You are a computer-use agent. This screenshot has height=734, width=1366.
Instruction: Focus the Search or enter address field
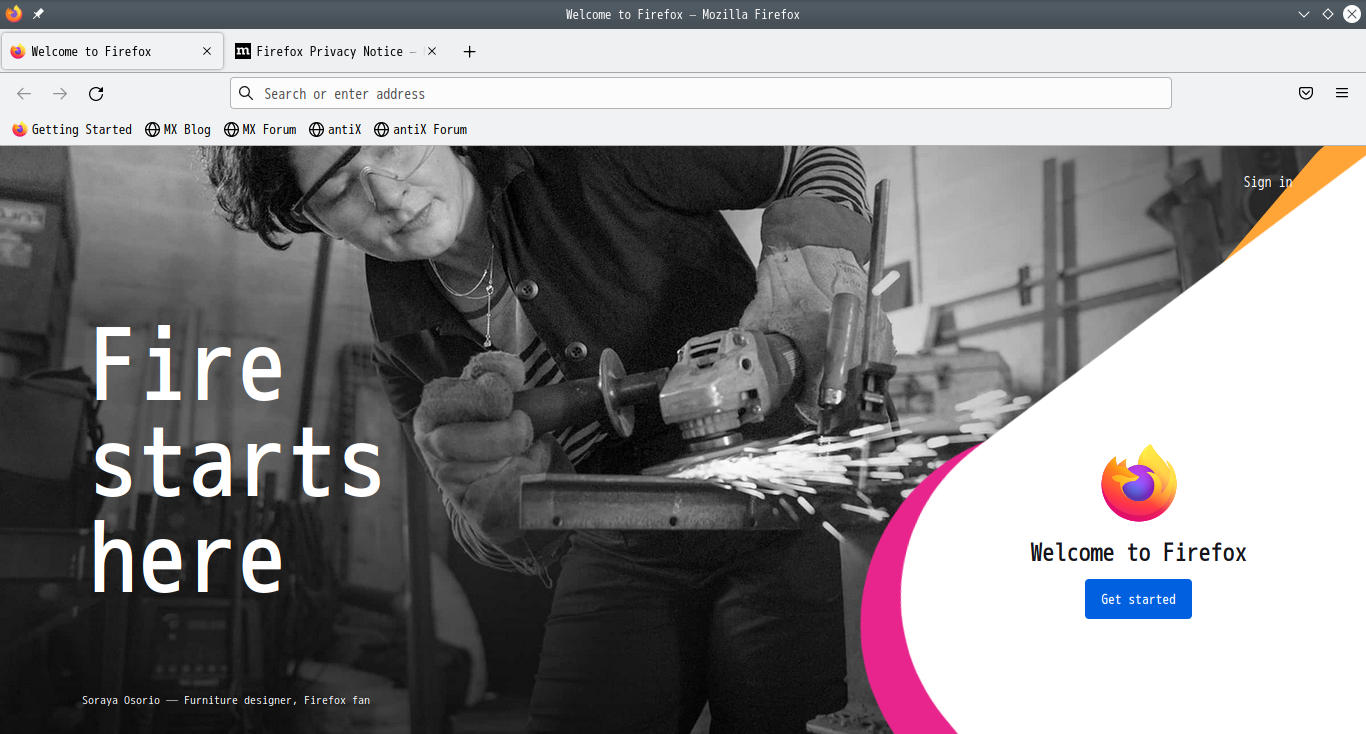pyautogui.click(x=701, y=93)
